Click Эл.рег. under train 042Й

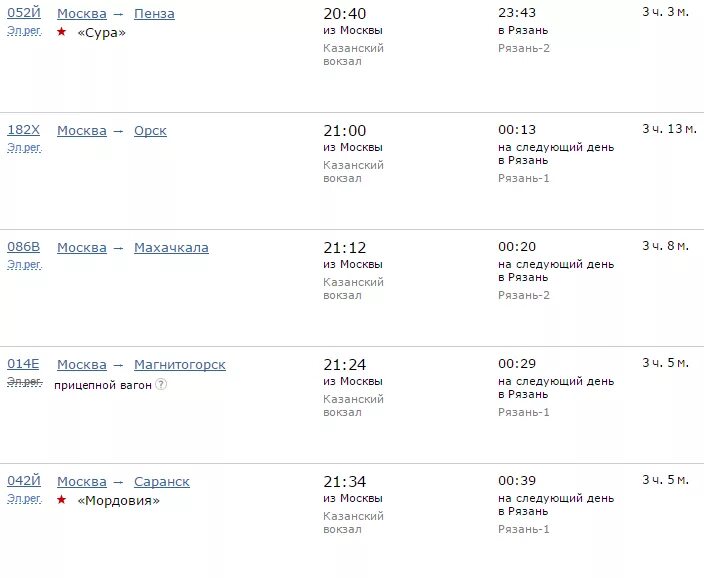click(24, 499)
